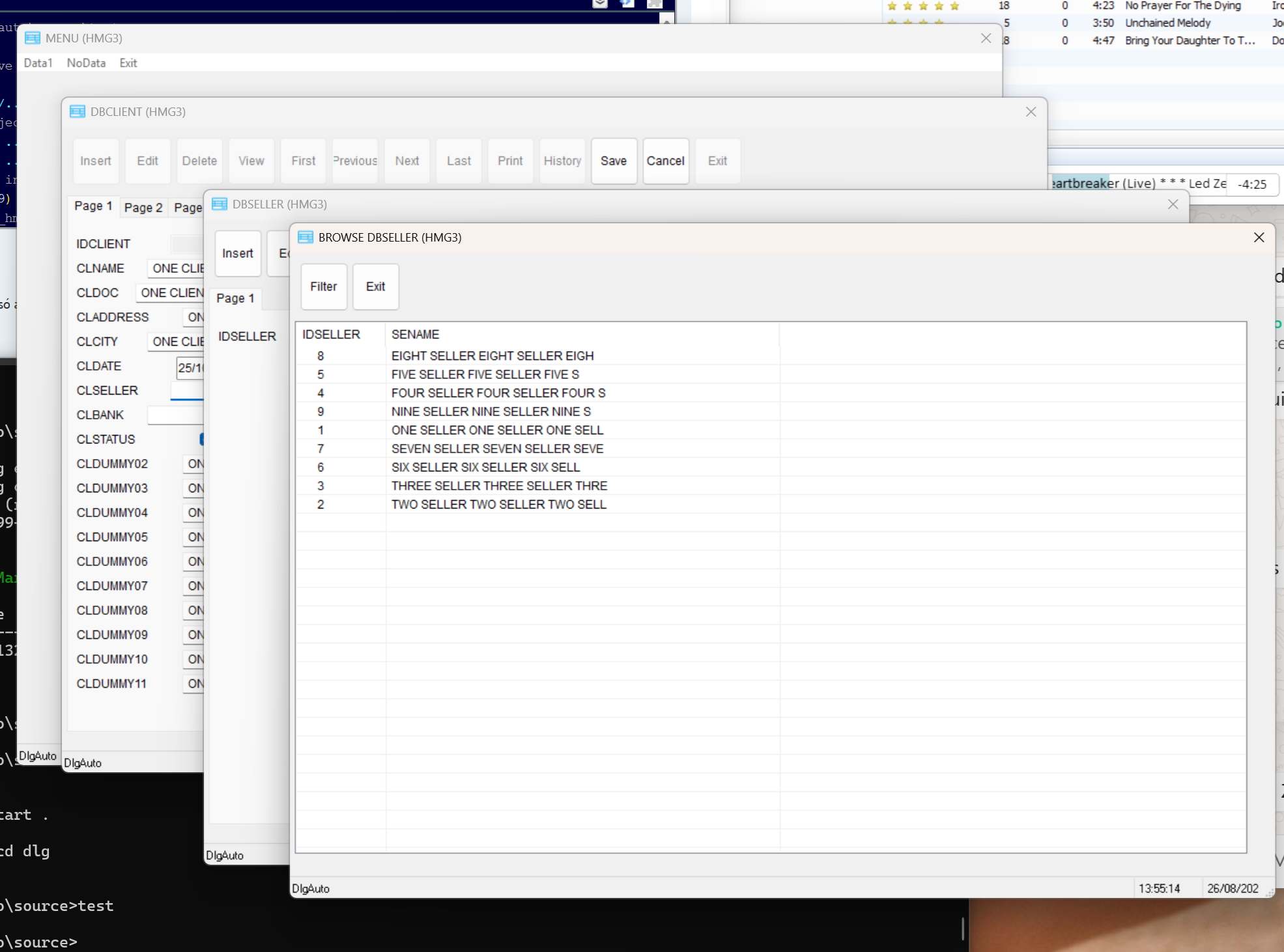Open the NoData menu
The height and width of the screenshot is (952, 1284).
pos(86,63)
